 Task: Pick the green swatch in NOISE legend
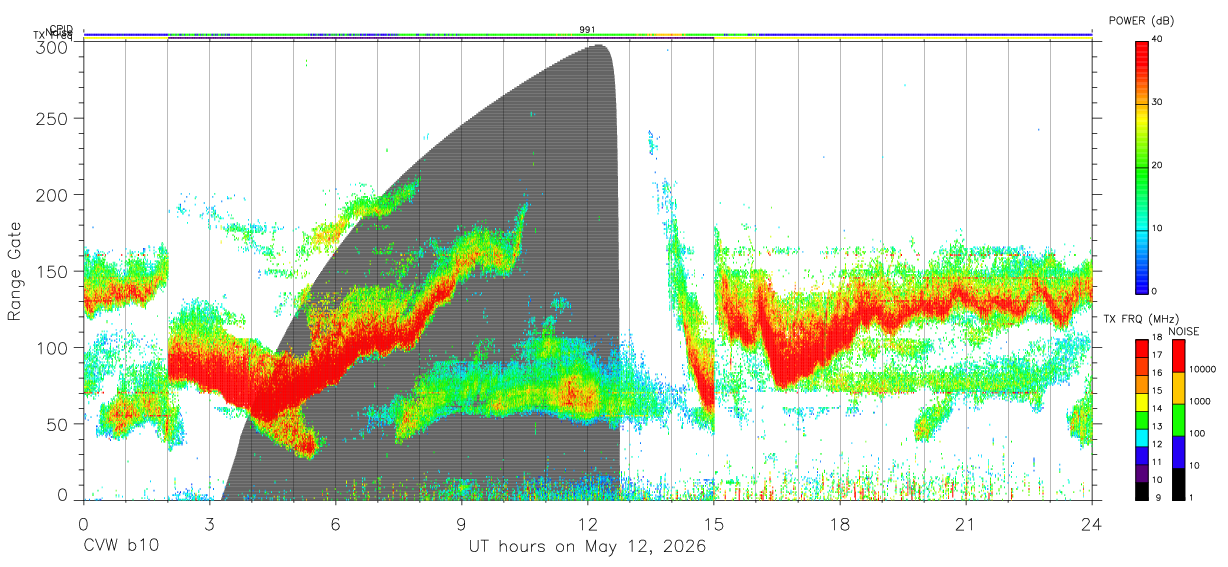pyautogui.click(x=1178, y=420)
